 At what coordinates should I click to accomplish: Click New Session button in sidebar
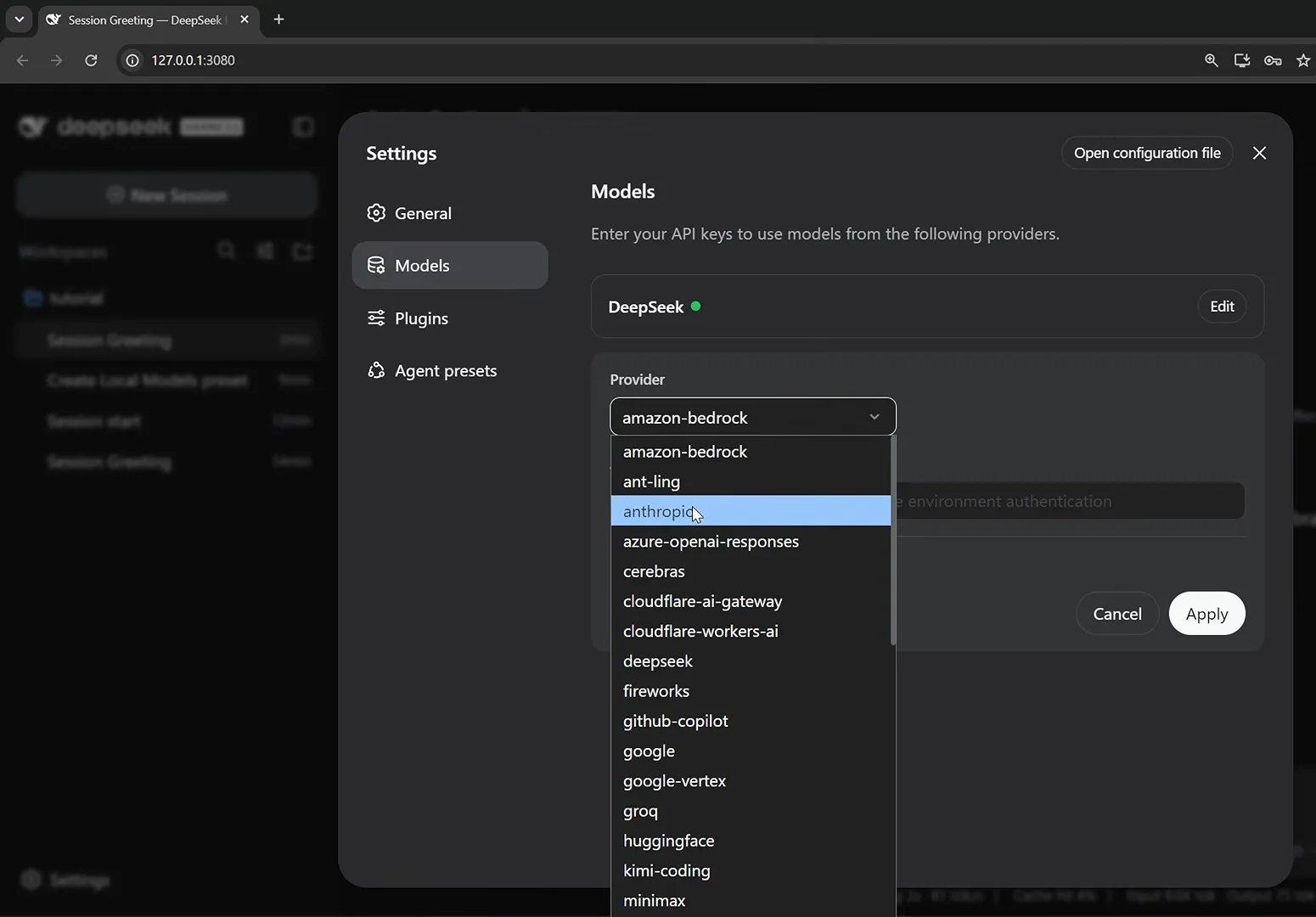coord(167,195)
